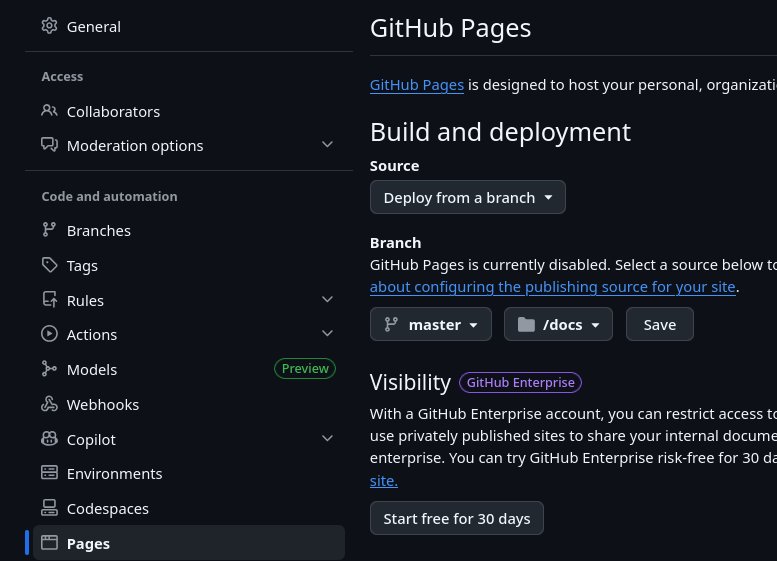Expand the Copilot settings chevron

pos(327,439)
